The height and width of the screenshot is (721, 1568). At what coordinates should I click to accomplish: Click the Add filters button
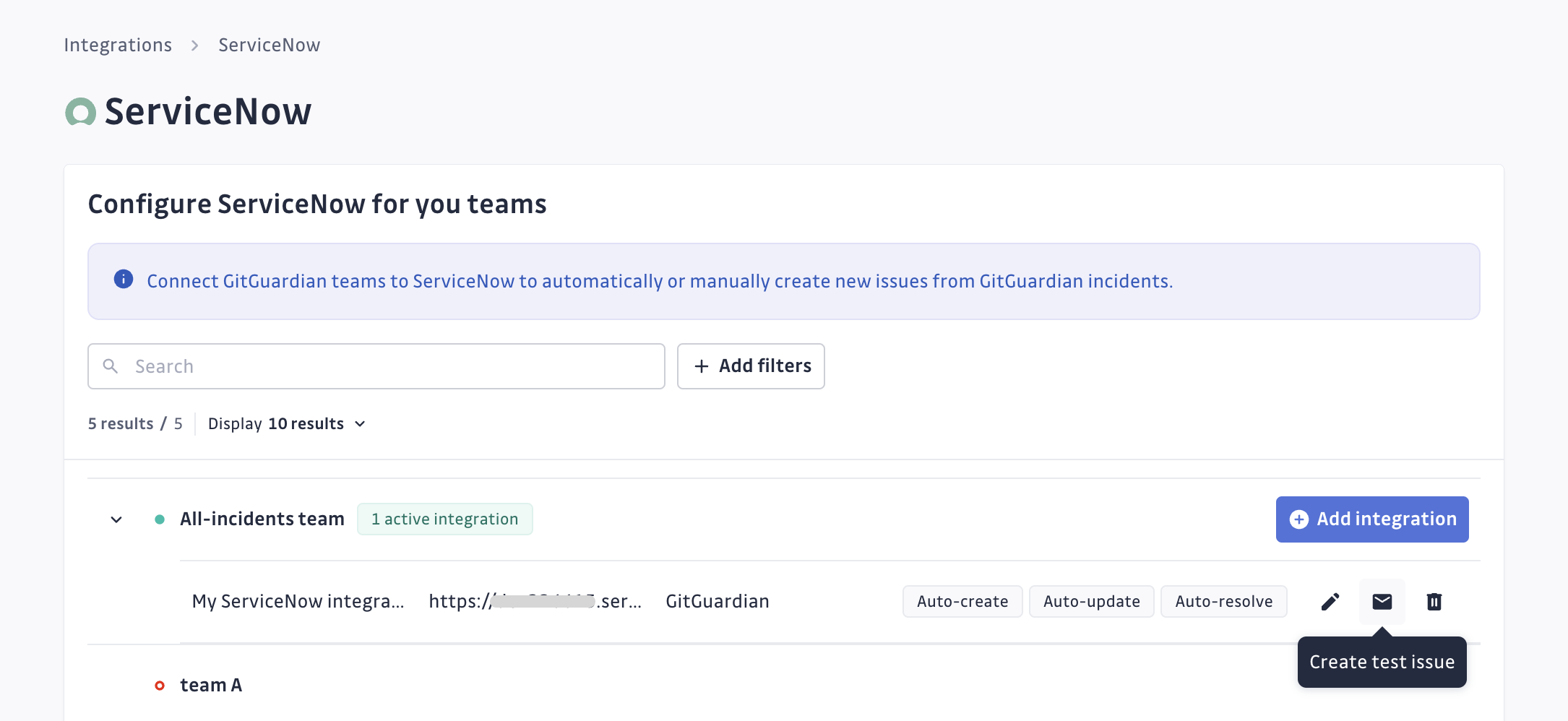pyautogui.click(x=750, y=366)
